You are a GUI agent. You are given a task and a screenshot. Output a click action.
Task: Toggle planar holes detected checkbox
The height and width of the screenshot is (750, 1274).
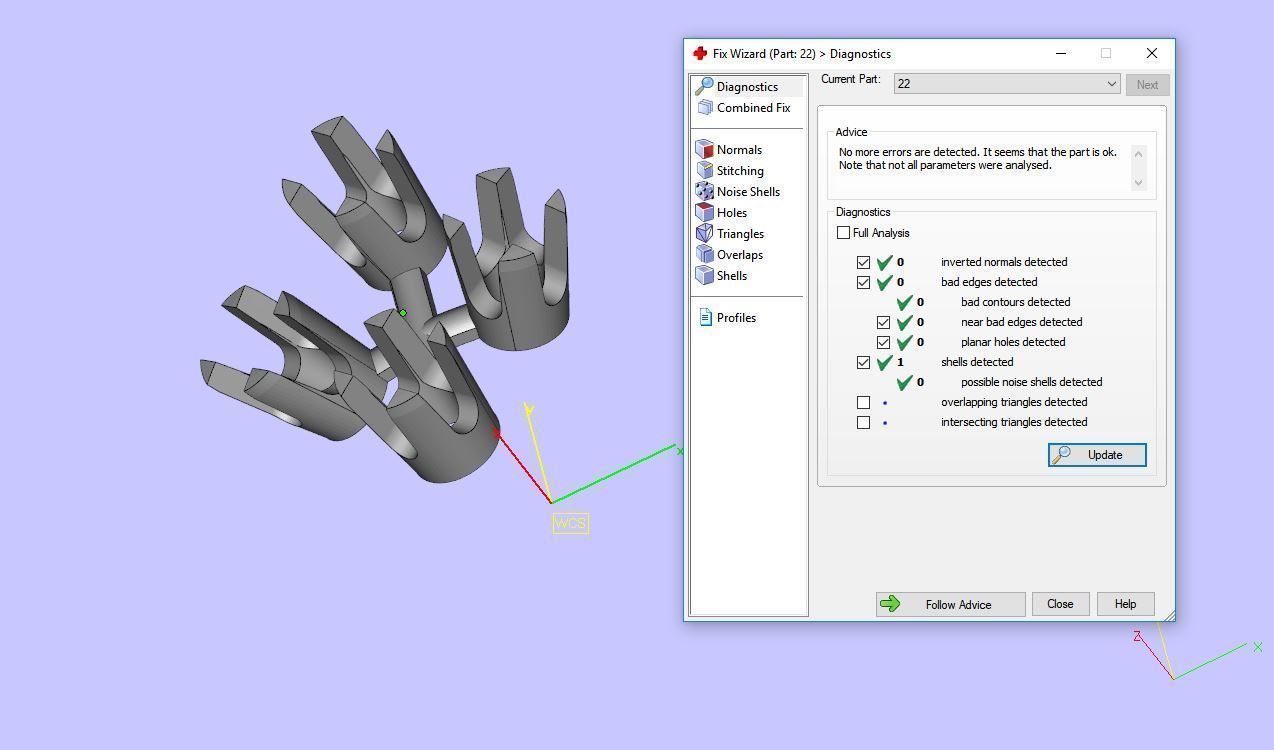(x=883, y=342)
